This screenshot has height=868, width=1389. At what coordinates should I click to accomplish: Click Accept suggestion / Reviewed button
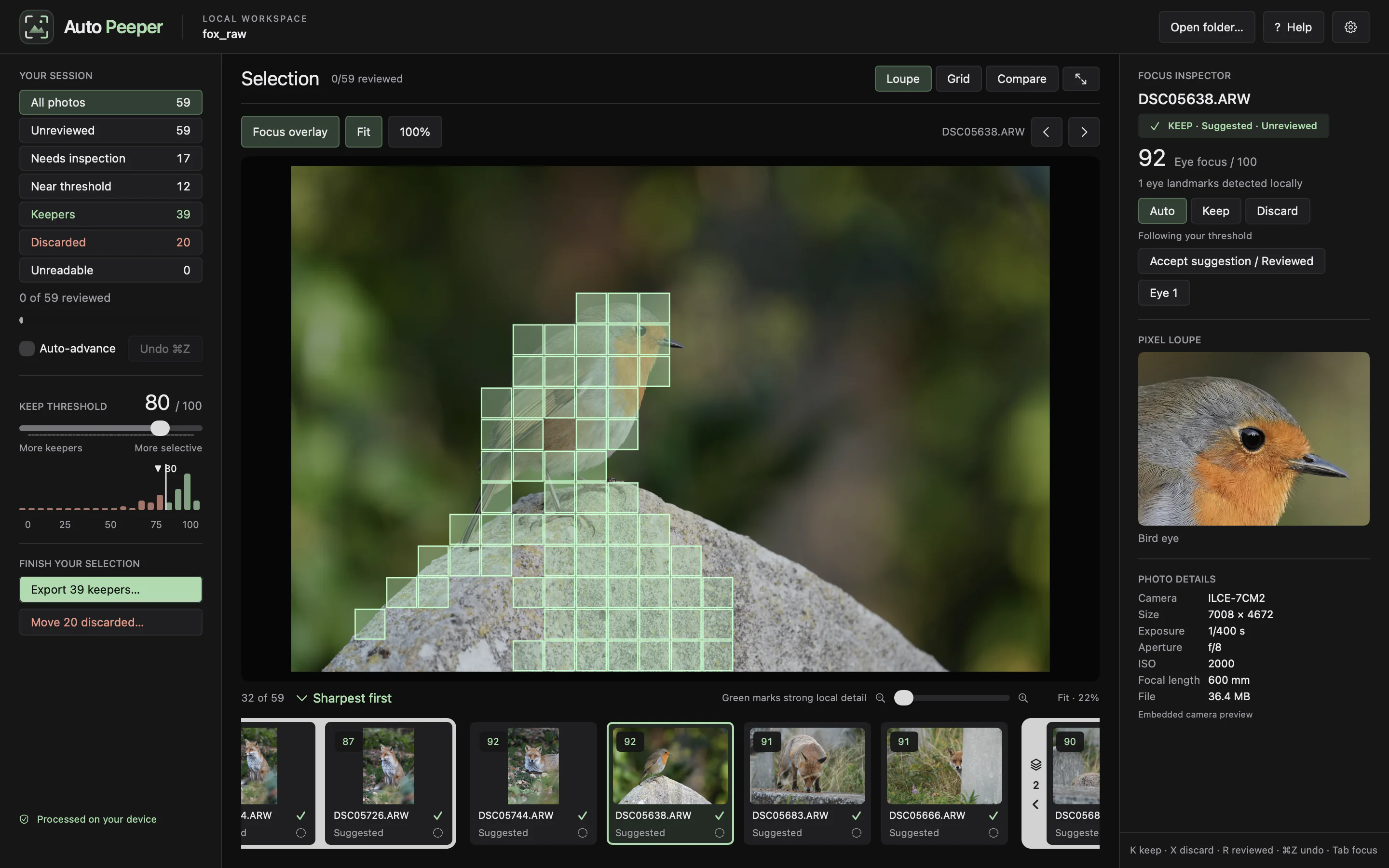(x=1231, y=261)
